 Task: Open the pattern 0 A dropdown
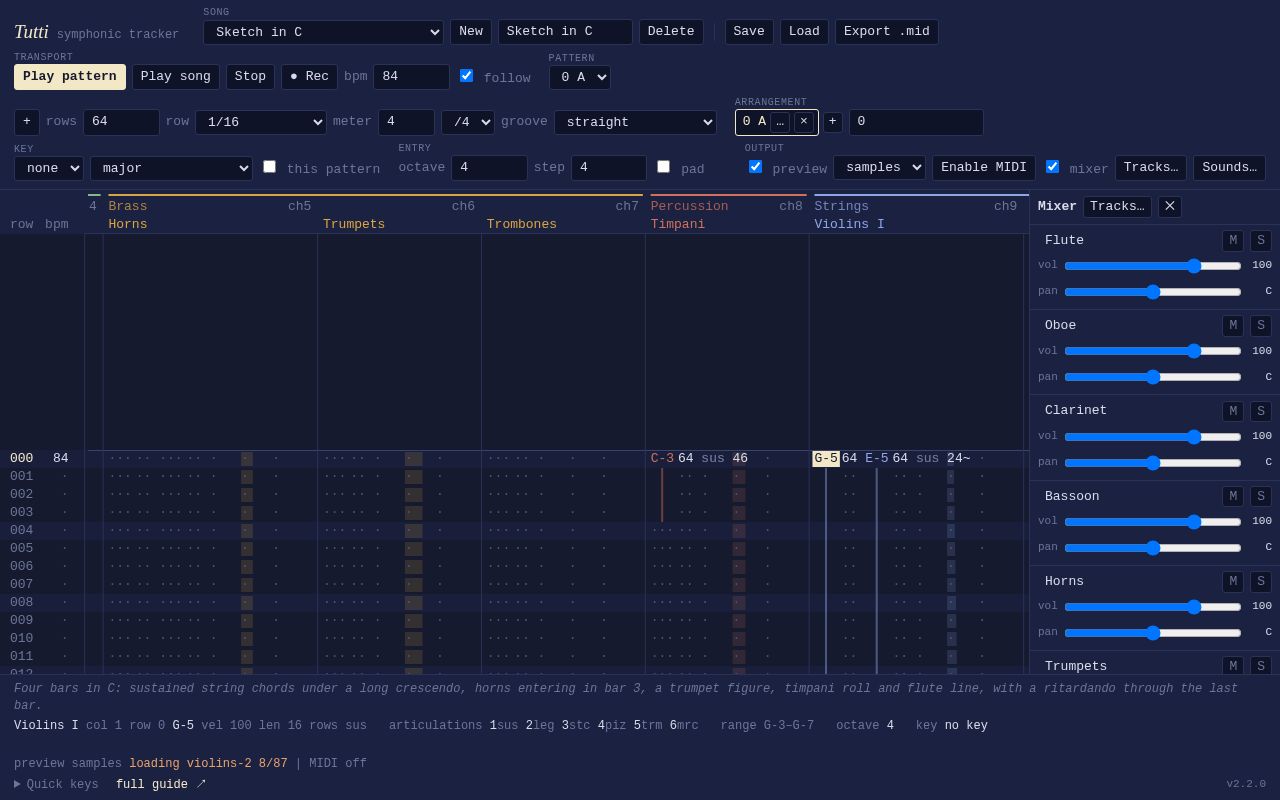point(580,78)
